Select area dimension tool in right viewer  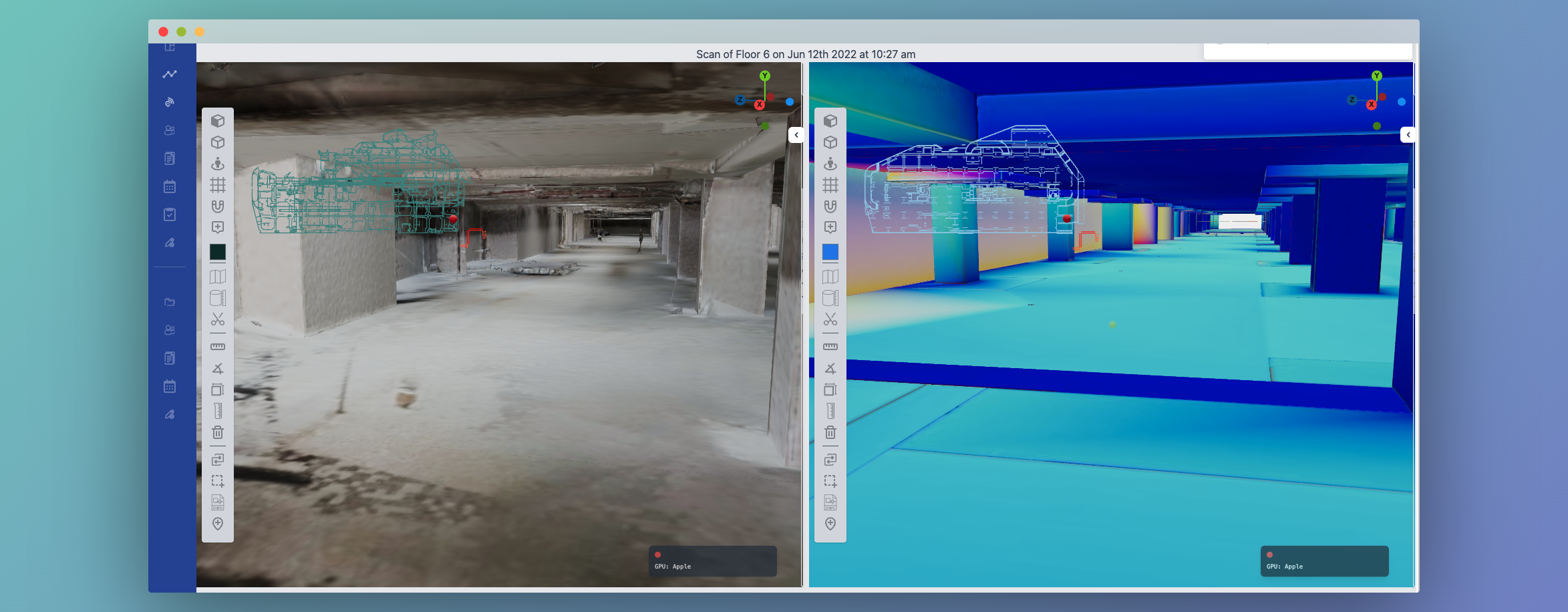tap(830, 390)
